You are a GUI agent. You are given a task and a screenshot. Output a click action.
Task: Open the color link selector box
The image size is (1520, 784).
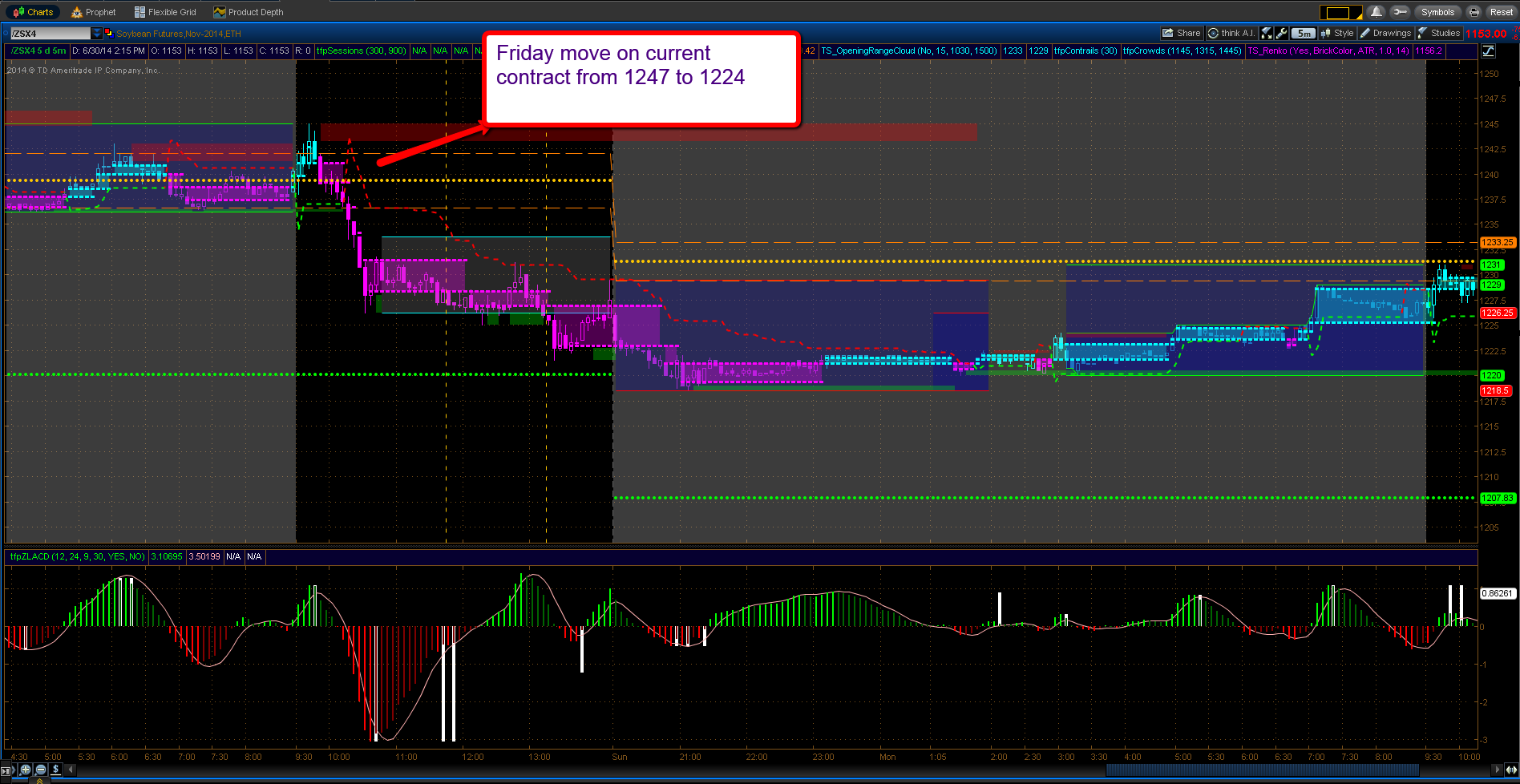1341,13
